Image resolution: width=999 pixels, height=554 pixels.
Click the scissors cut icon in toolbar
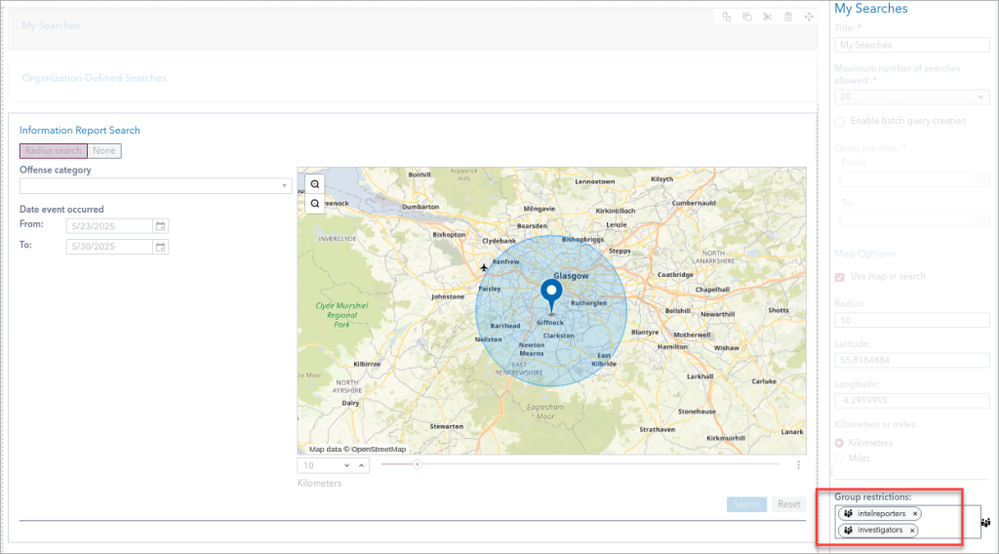767,17
